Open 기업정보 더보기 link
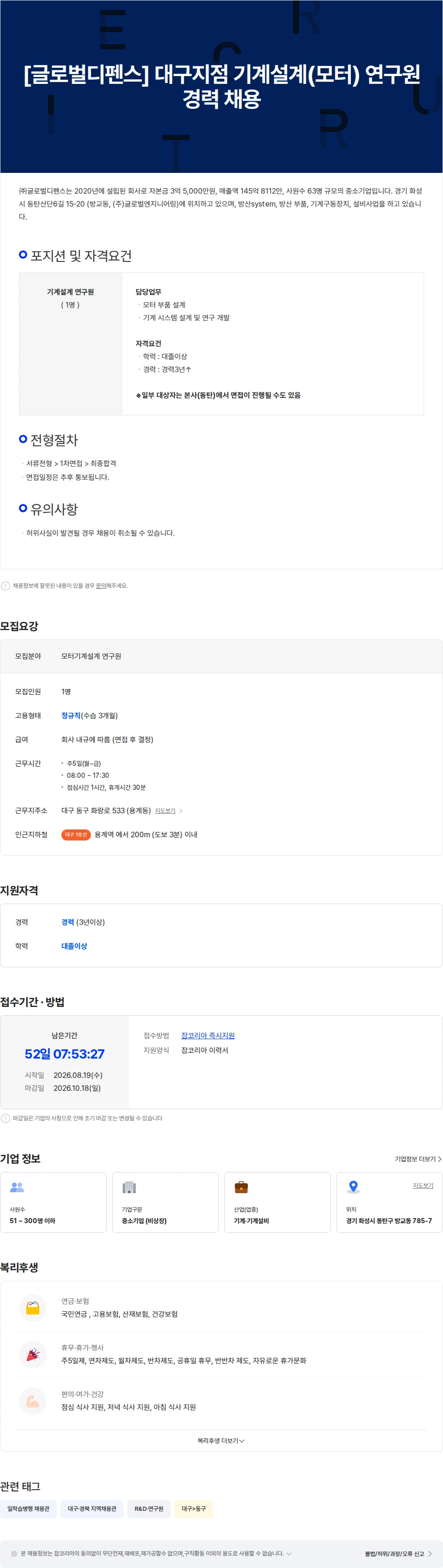The height and width of the screenshot is (1568, 443). click(x=418, y=1159)
